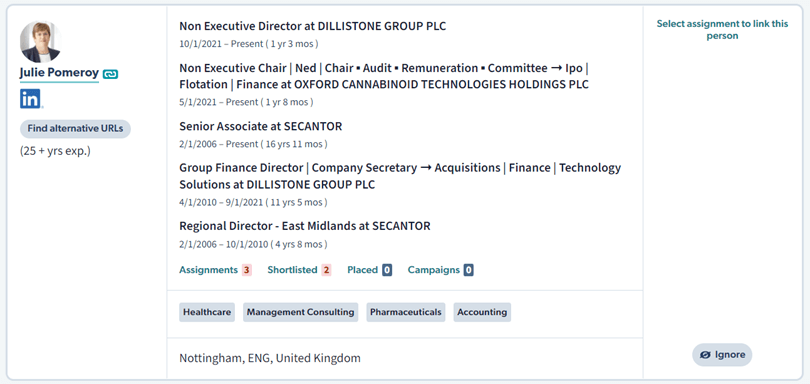Select the Healthcare tag

click(207, 312)
